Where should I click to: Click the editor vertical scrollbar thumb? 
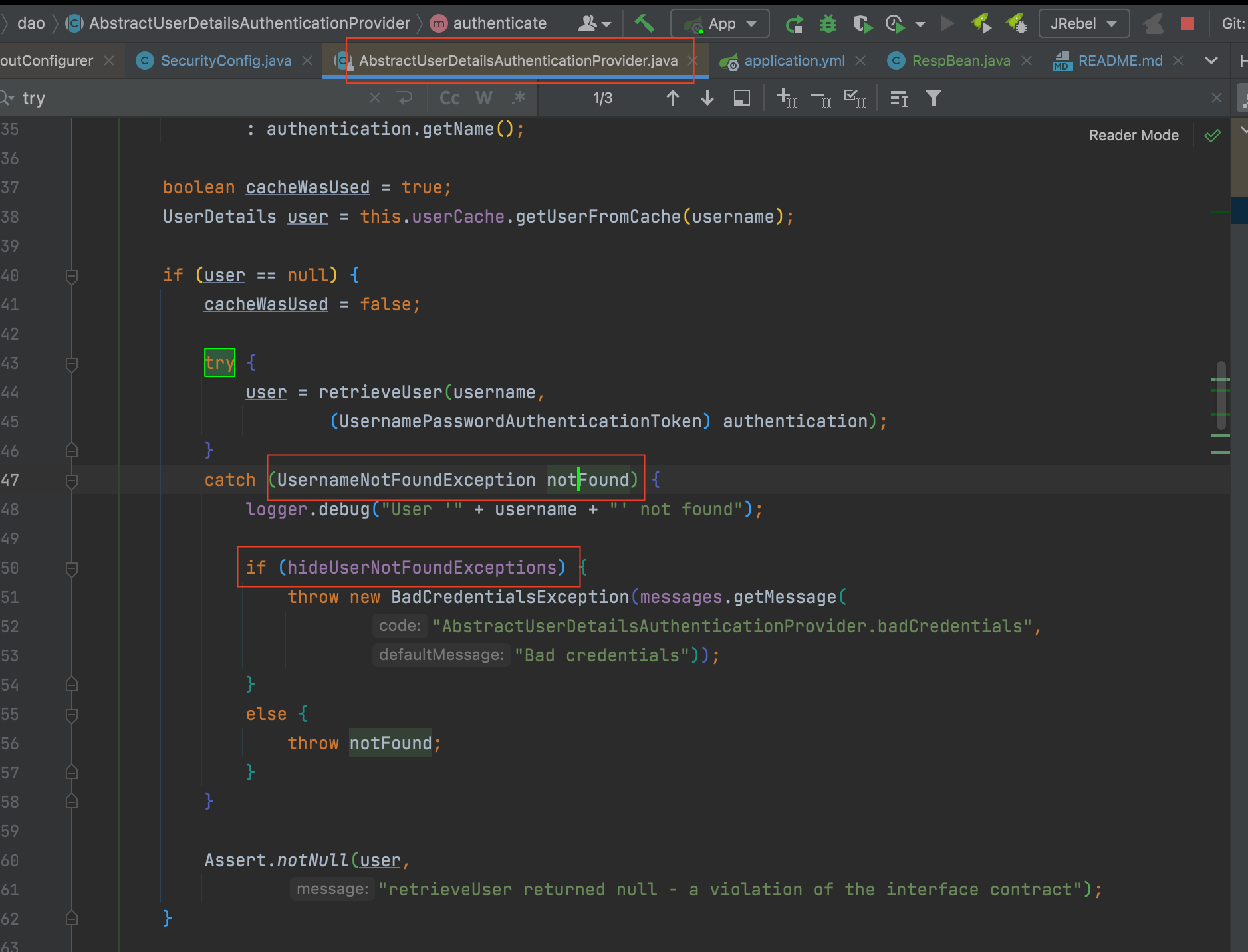(x=1221, y=396)
